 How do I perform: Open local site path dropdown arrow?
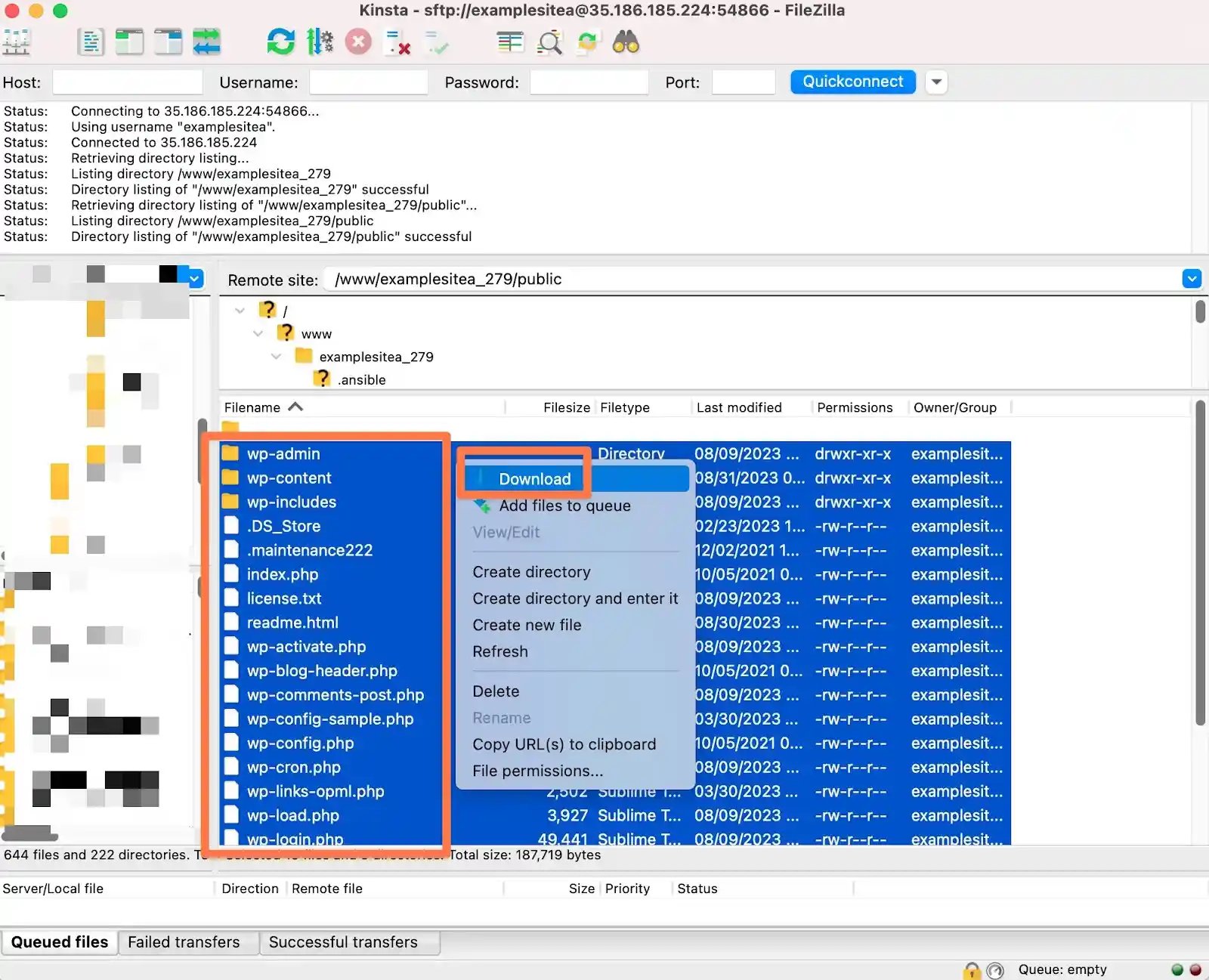pyautogui.click(x=195, y=278)
